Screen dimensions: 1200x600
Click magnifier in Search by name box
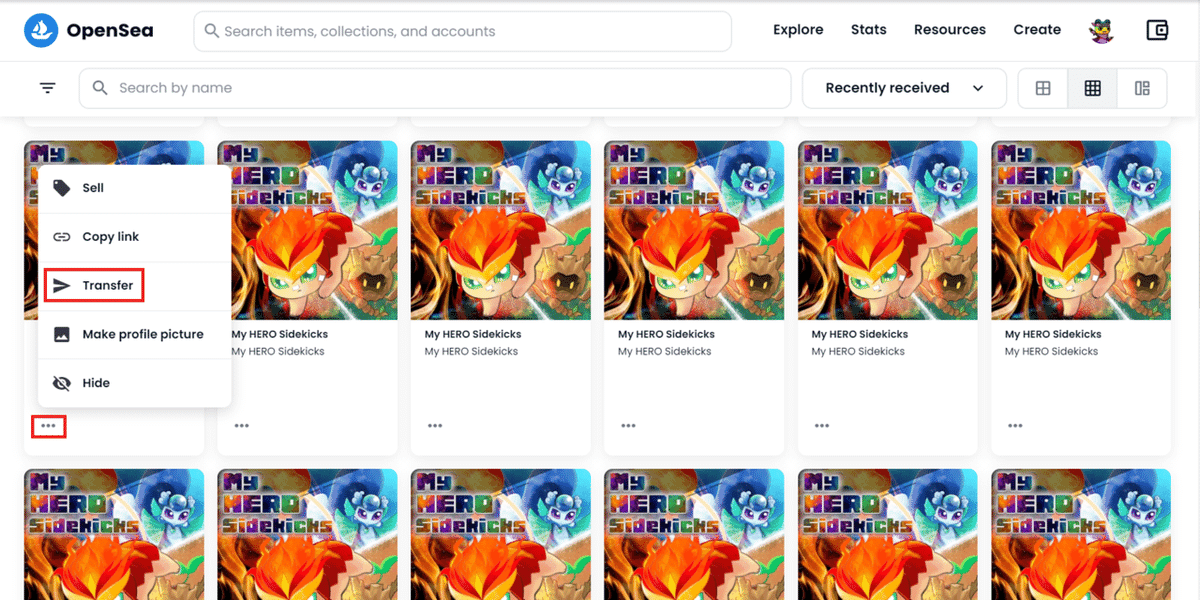tap(100, 88)
